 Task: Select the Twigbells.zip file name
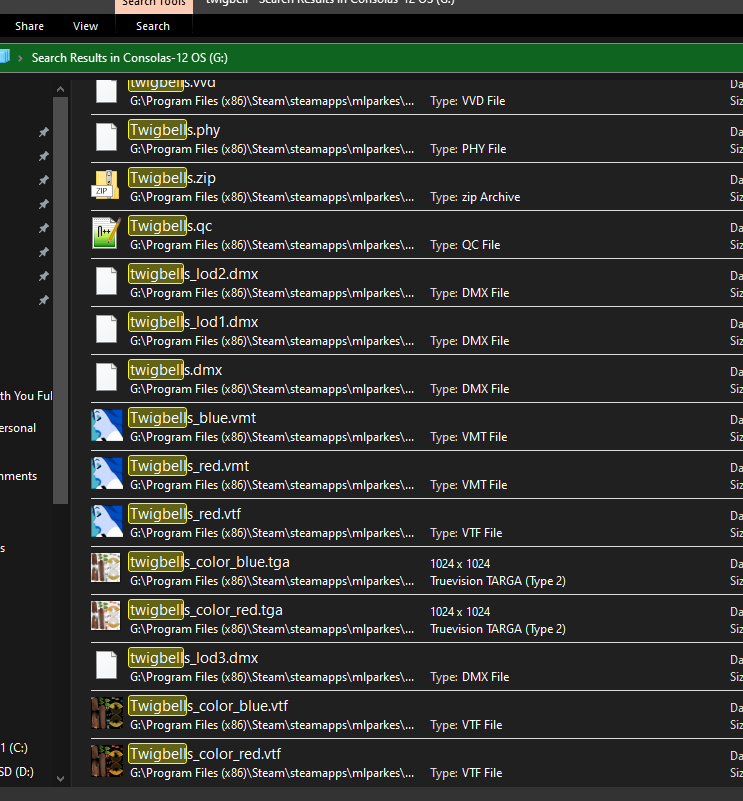click(x=172, y=178)
